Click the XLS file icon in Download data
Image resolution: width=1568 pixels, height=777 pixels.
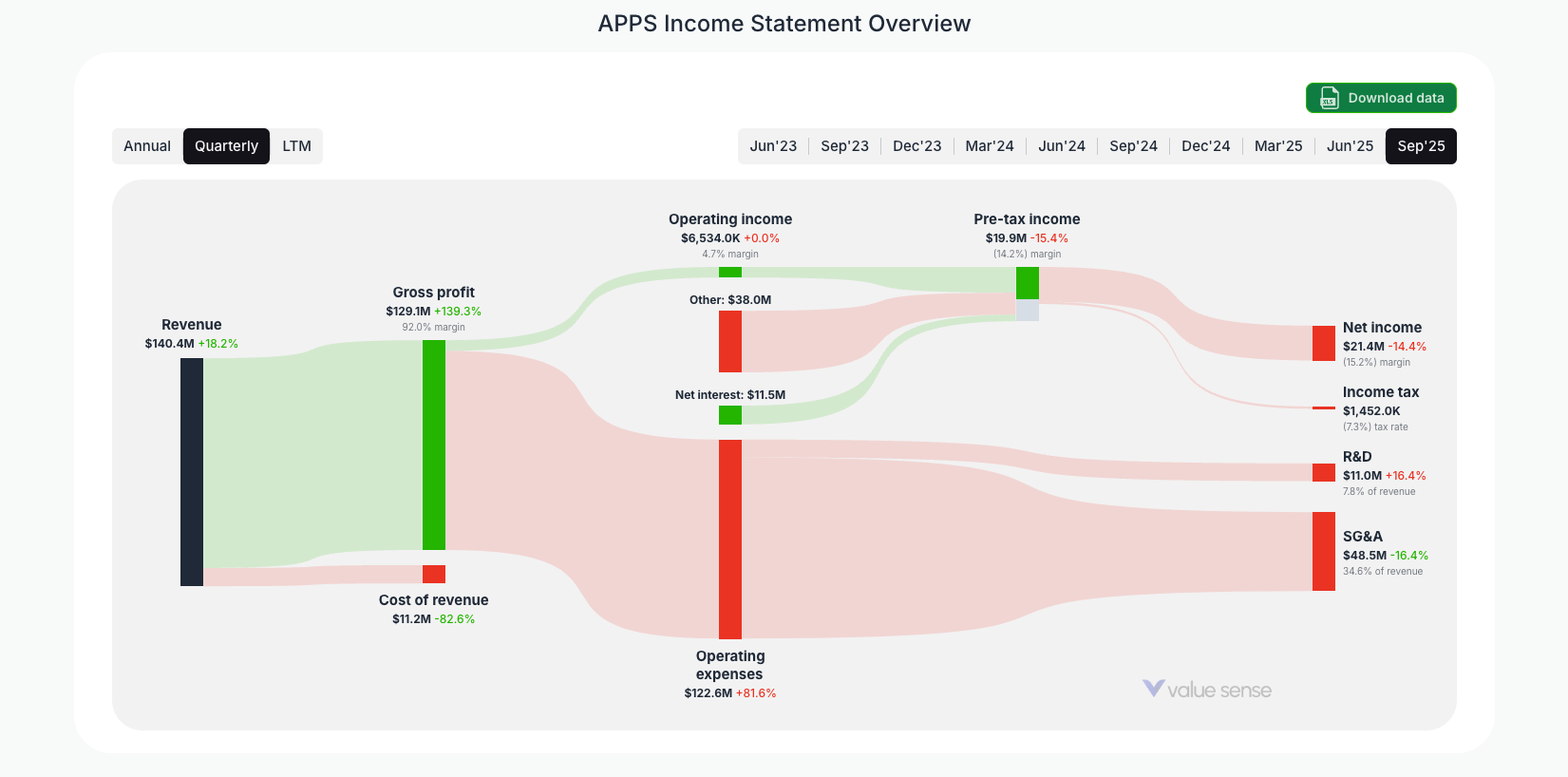[x=1329, y=98]
